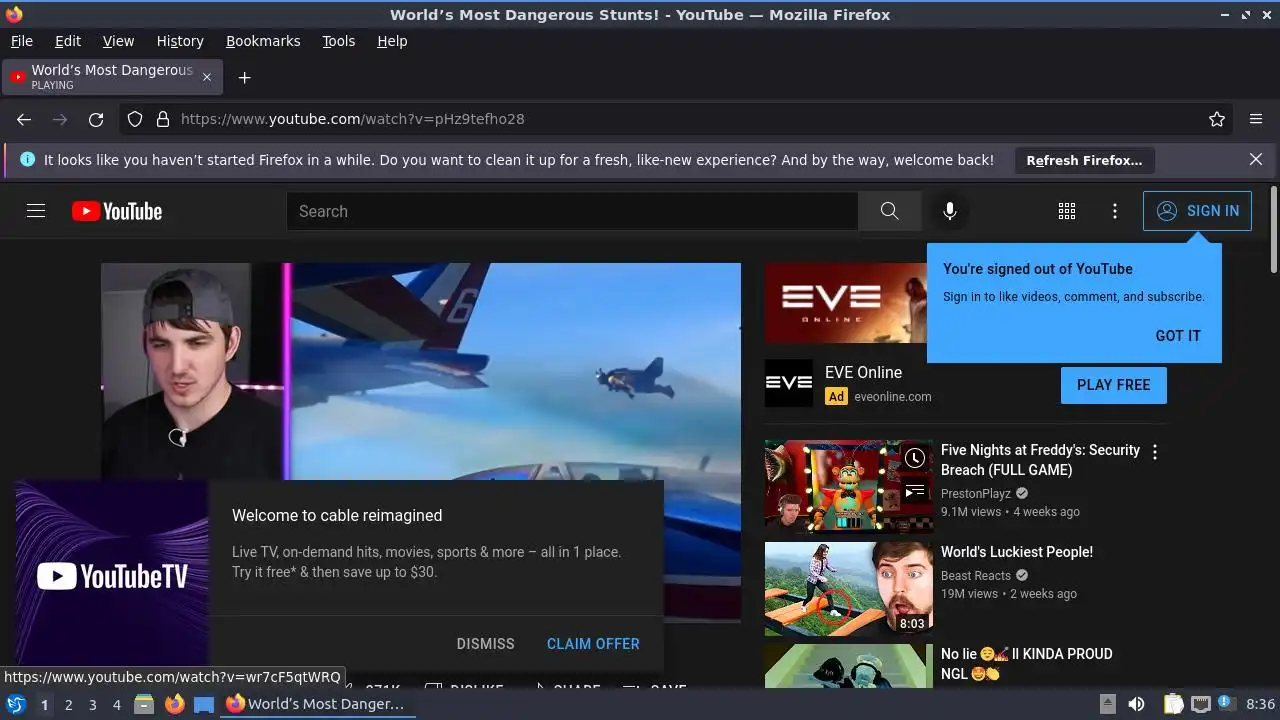Image resolution: width=1280 pixels, height=720 pixels.
Task: Open the volume control tray icon
Action: pos(1136,704)
